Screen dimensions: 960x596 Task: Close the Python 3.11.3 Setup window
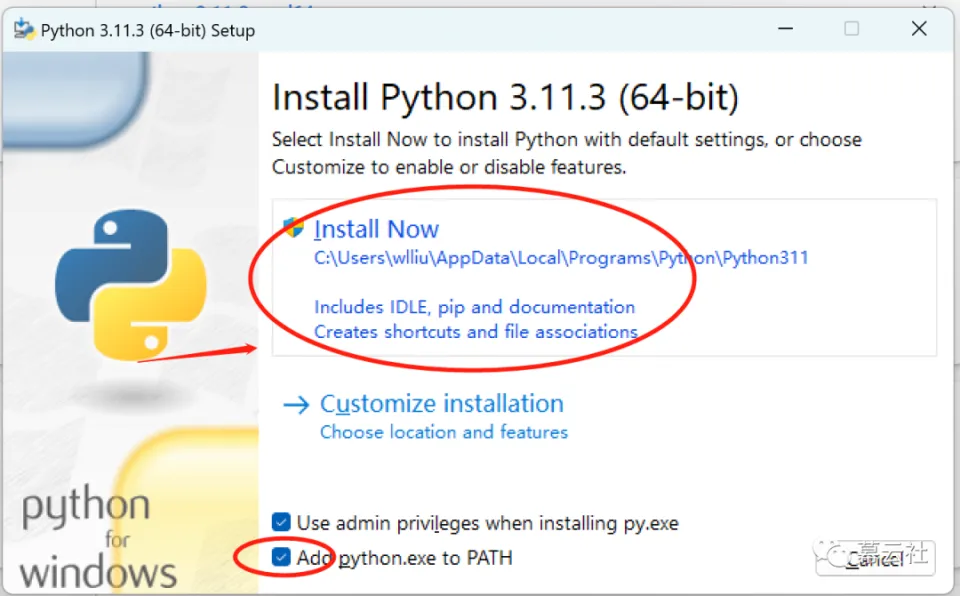[919, 29]
